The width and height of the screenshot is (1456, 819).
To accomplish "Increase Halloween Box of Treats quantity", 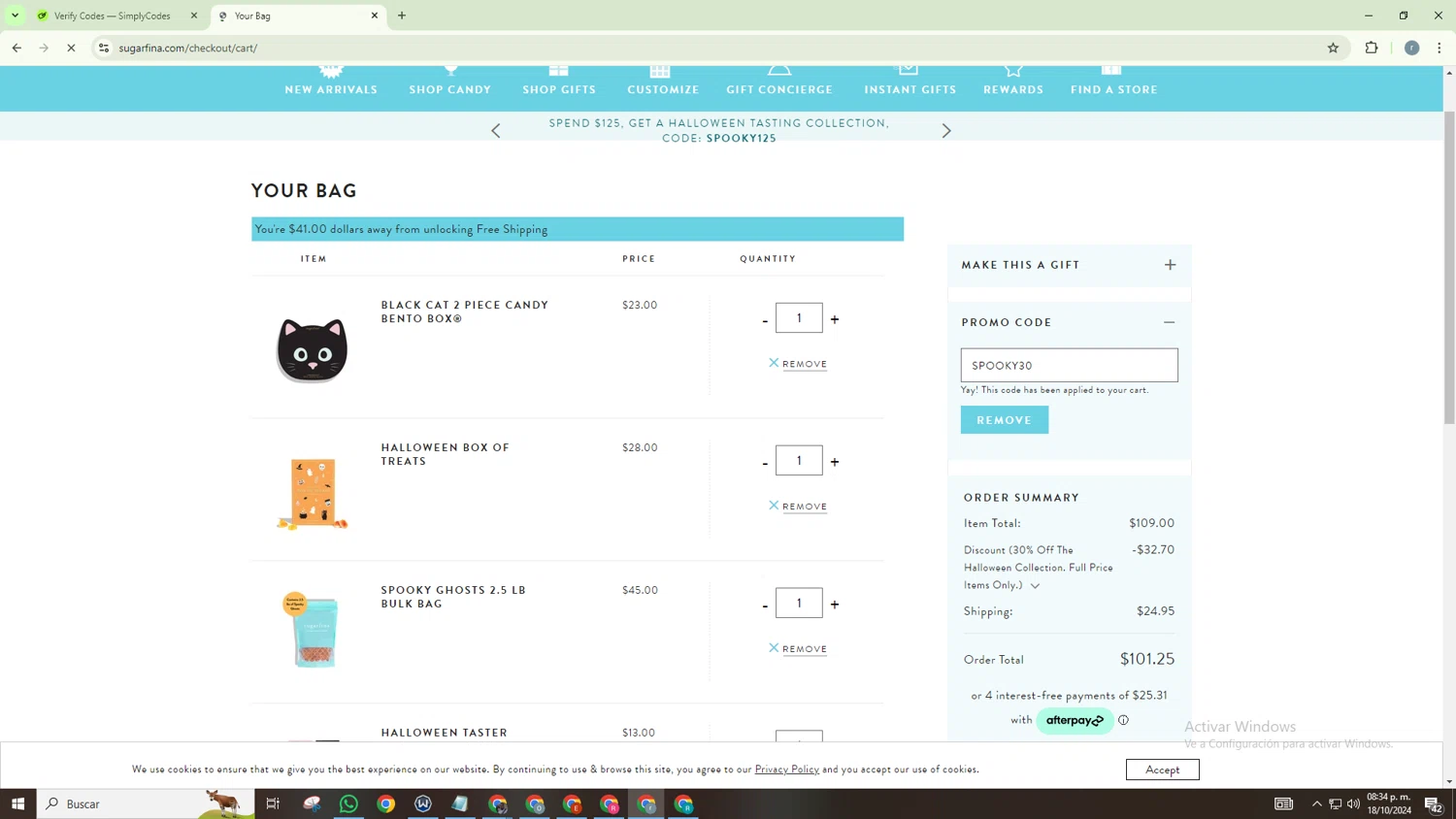I will click(835, 462).
